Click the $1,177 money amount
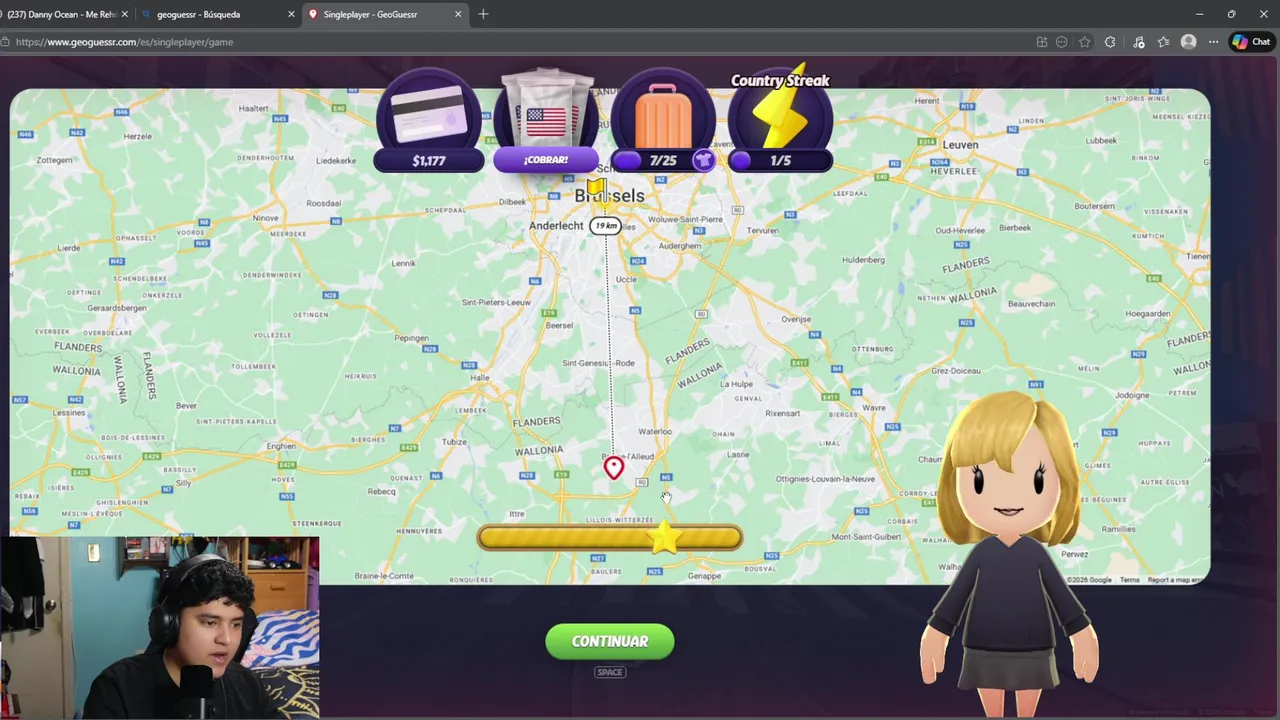The image size is (1280, 720). pos(429,160)
